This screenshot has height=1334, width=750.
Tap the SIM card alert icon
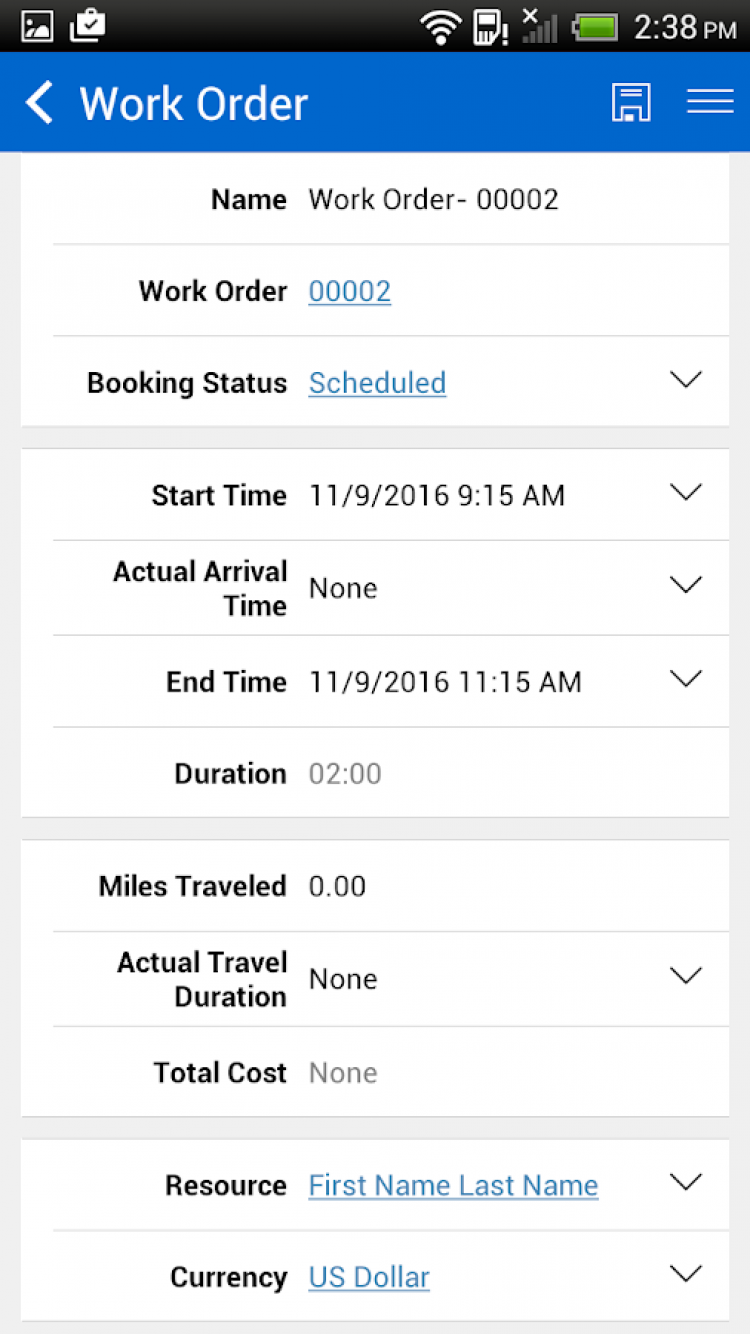point(490,27)
